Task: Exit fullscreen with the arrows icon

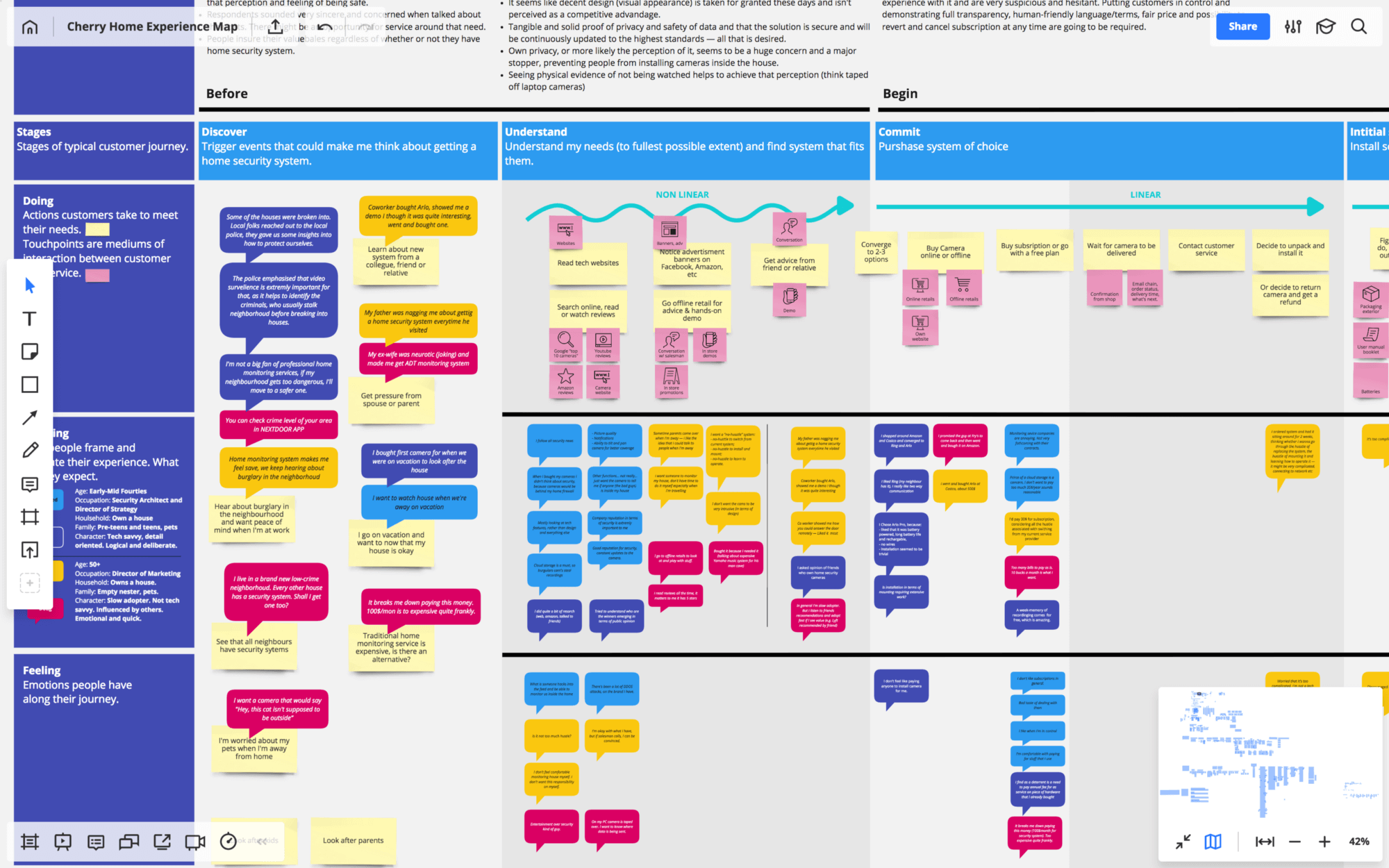Action: point(1183,842)
